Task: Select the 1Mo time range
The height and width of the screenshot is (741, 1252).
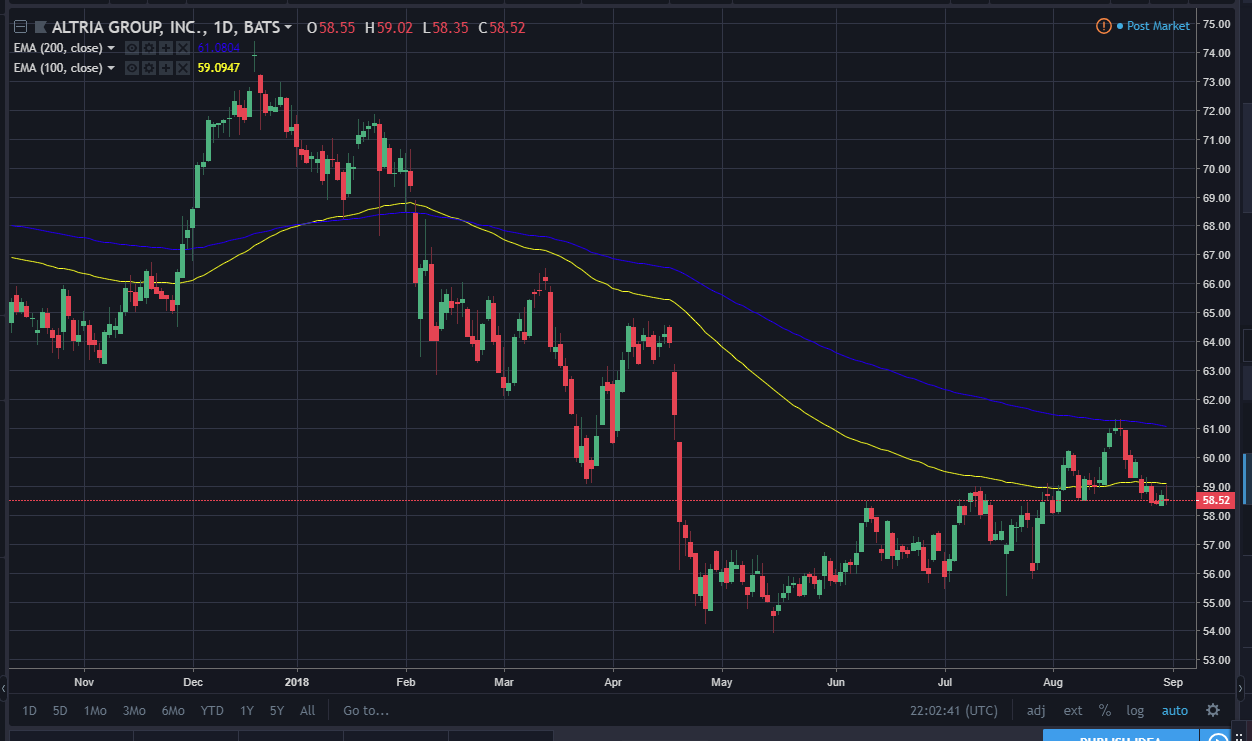Action: [x=95, y=711]
